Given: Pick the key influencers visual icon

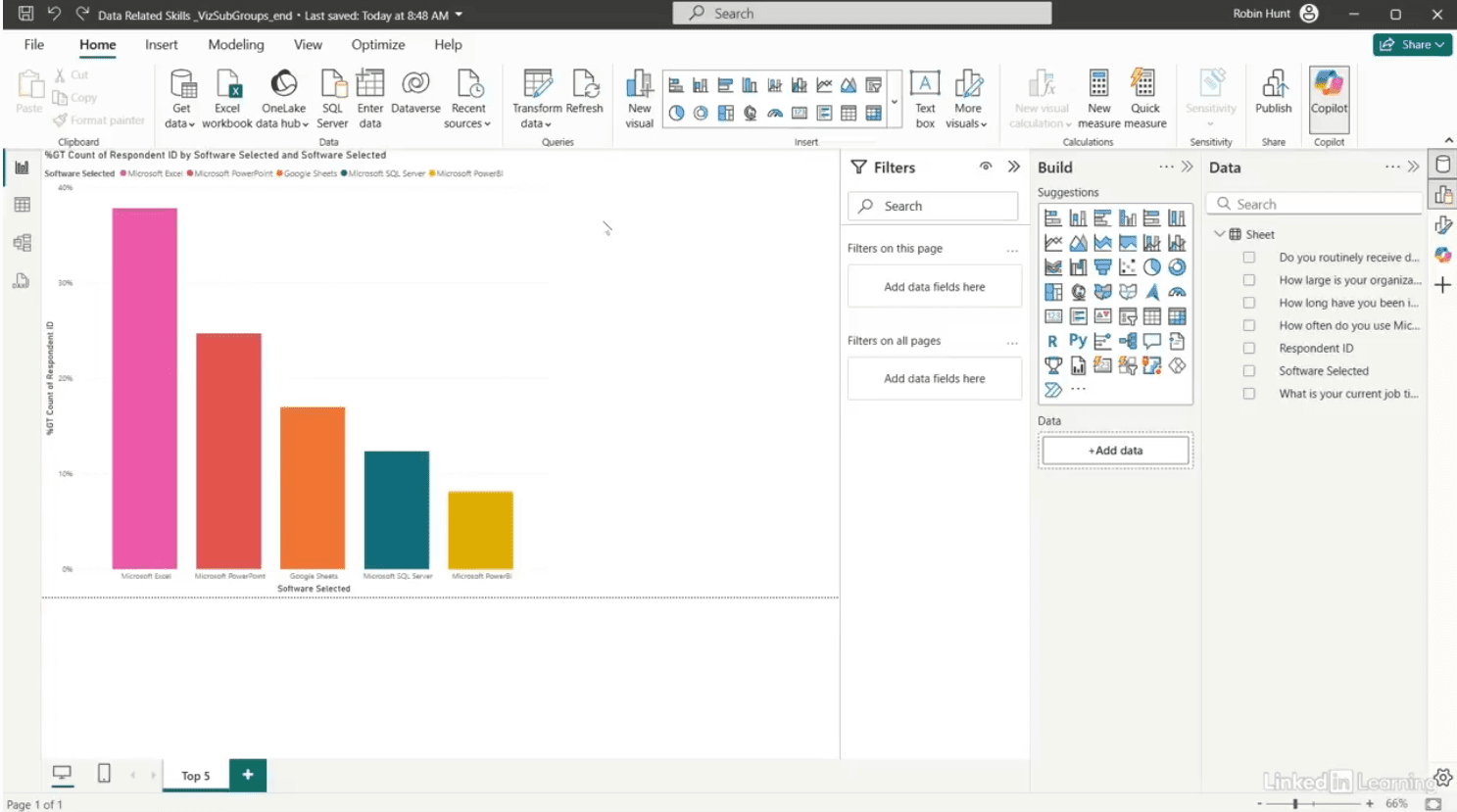Looking at the screenshot, I should tap(1102, 341).
